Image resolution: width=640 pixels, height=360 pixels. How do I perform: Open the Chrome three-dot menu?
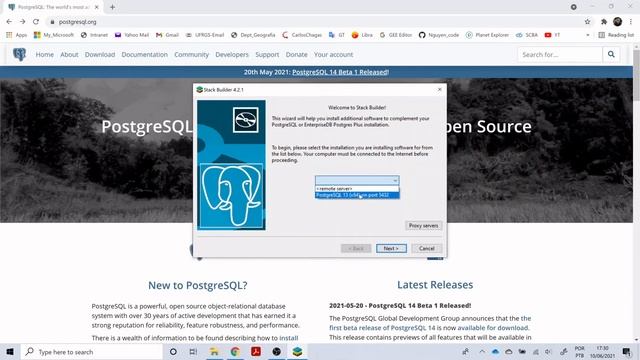tap(631, 22)
